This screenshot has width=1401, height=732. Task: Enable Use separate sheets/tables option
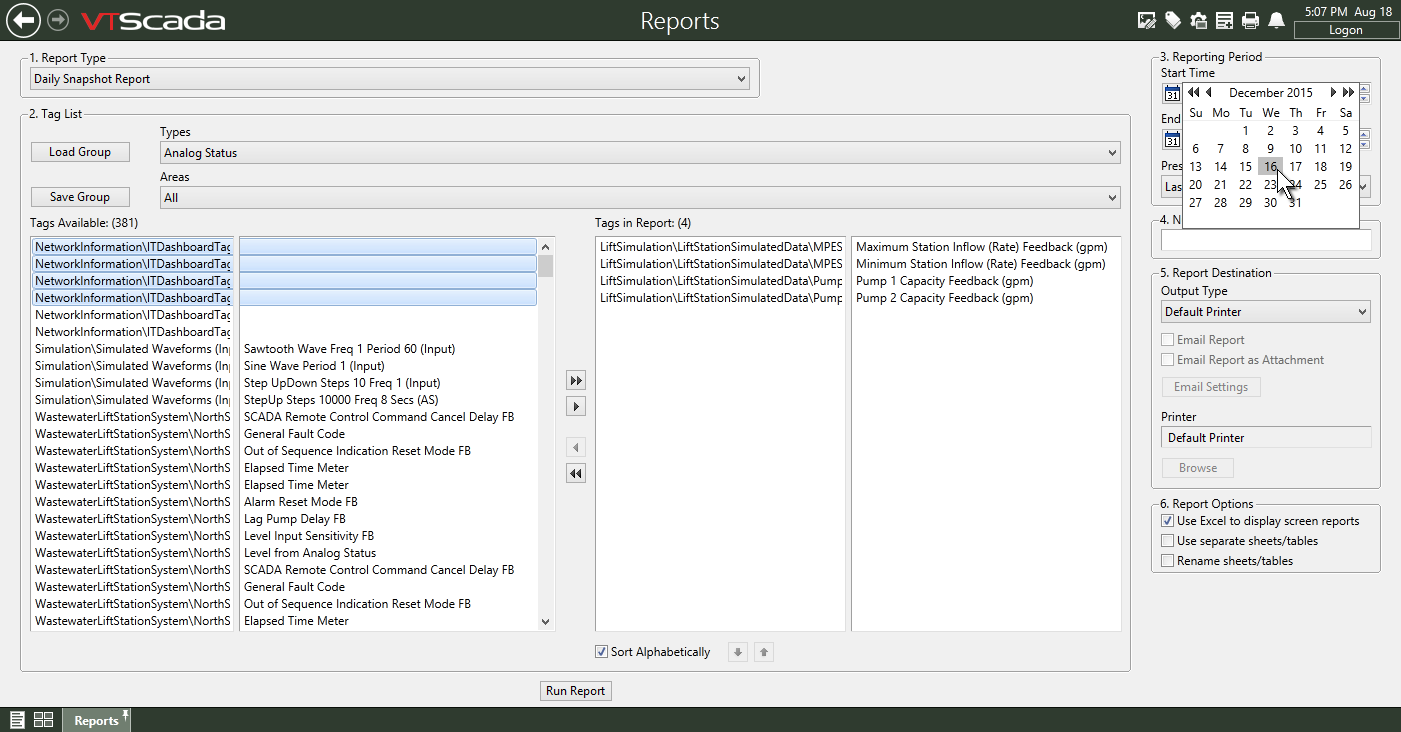[1167, 541]
